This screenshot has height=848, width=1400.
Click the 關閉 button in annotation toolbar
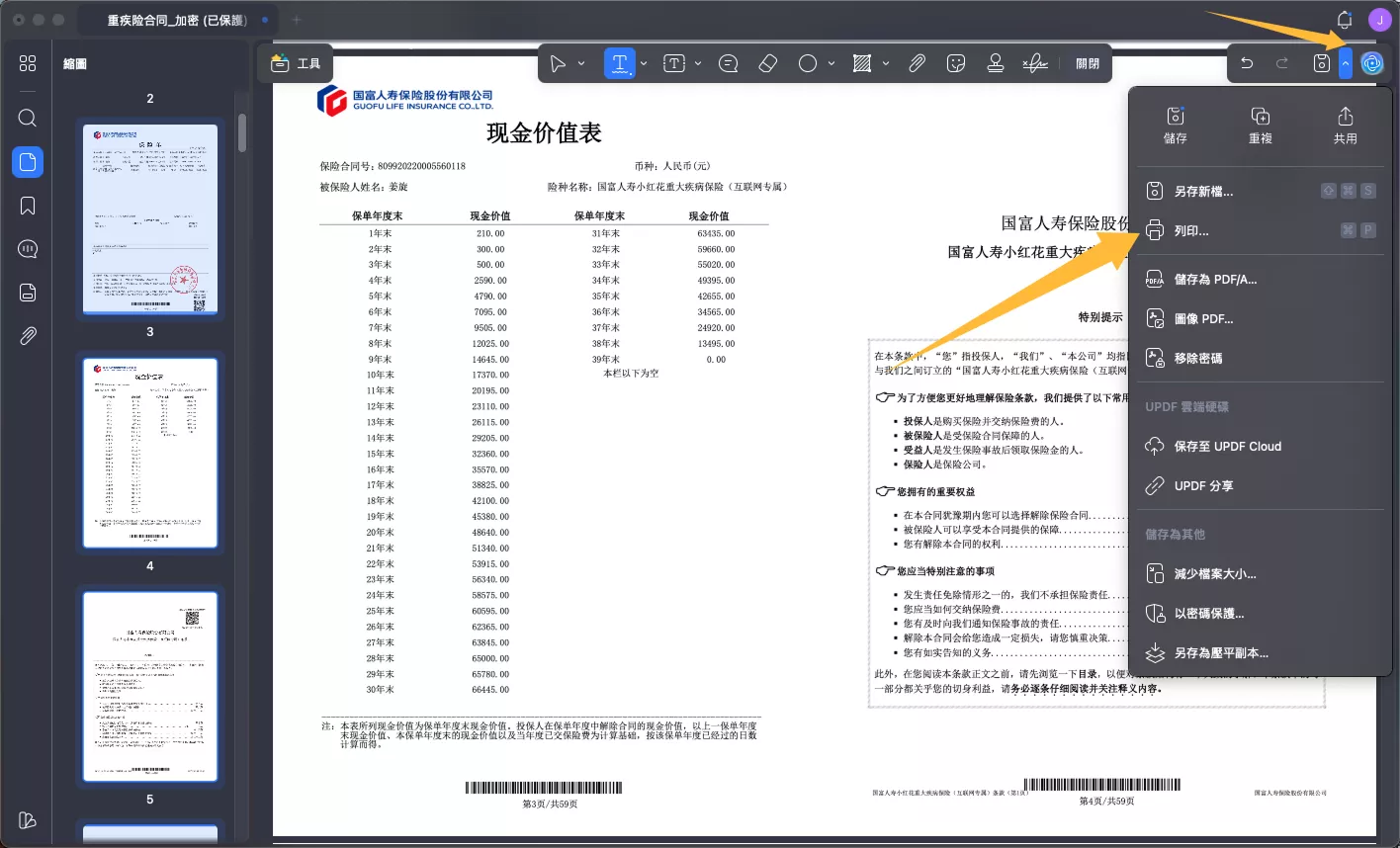(1088, 63)
